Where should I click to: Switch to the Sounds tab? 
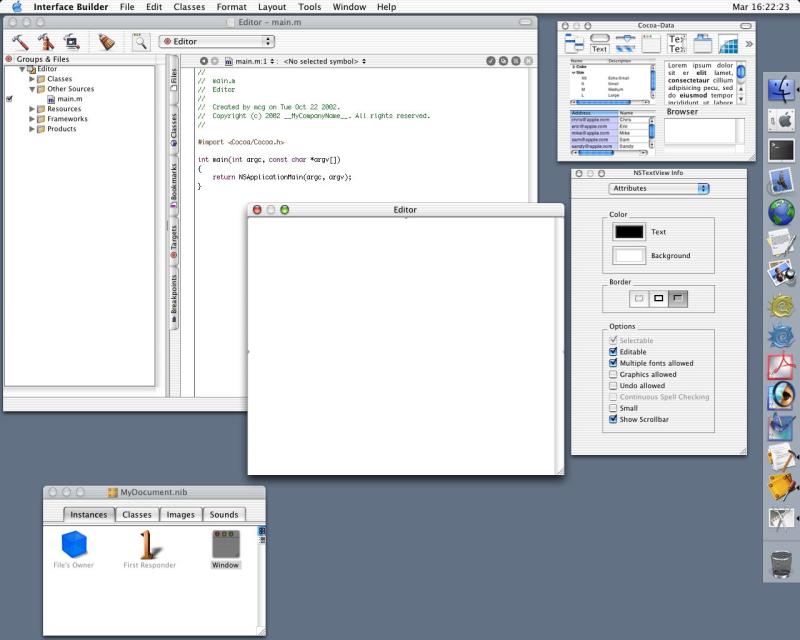pos(224,515)
